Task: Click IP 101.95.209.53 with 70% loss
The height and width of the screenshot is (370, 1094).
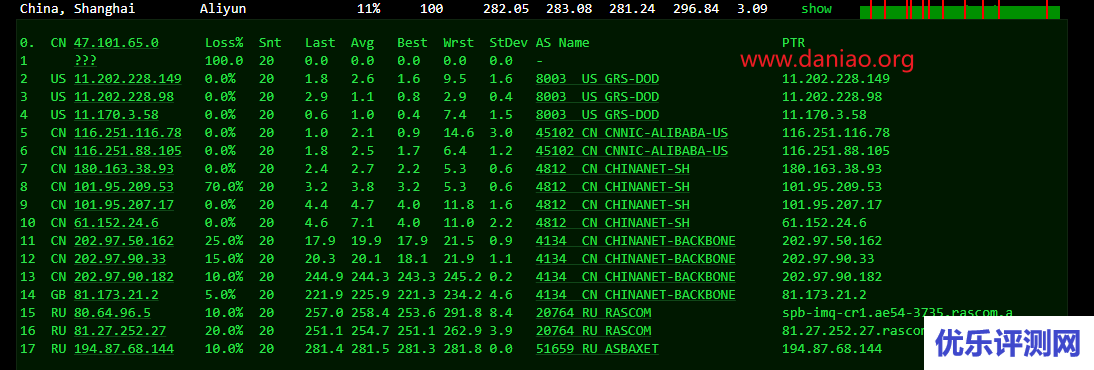Action: [123, 187]
